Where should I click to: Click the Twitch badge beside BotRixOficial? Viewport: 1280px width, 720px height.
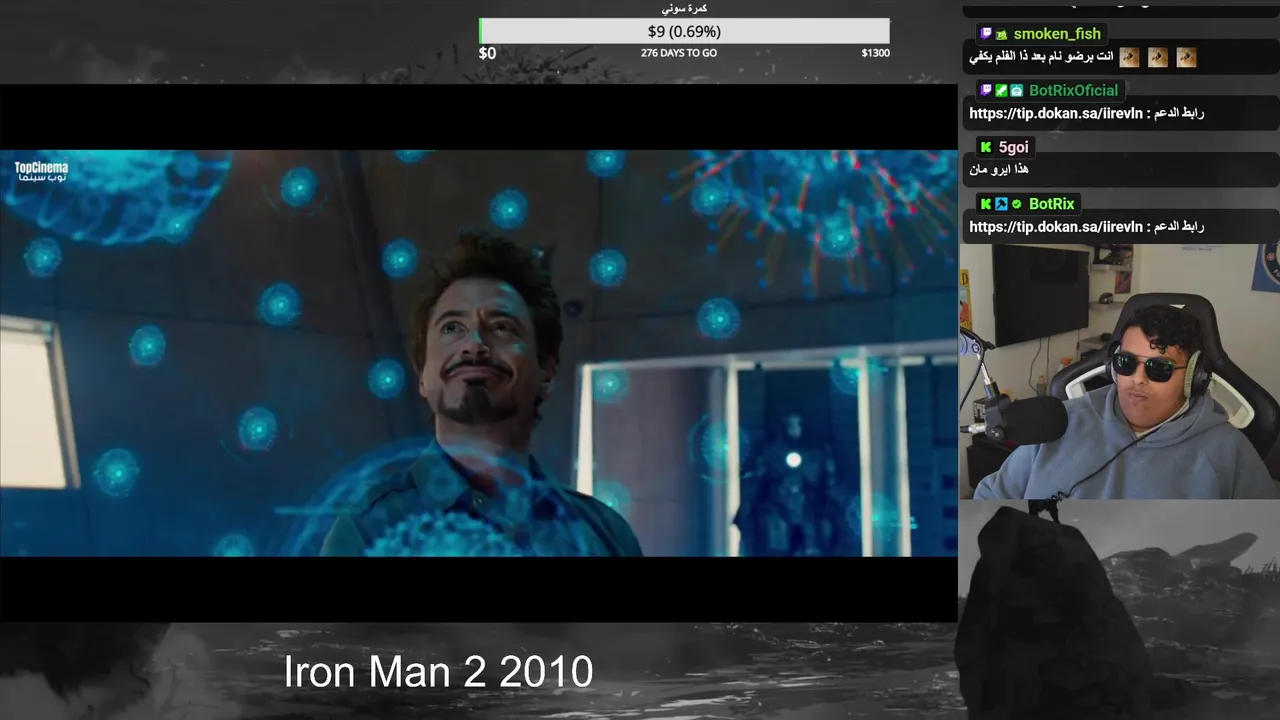[986, 90]
